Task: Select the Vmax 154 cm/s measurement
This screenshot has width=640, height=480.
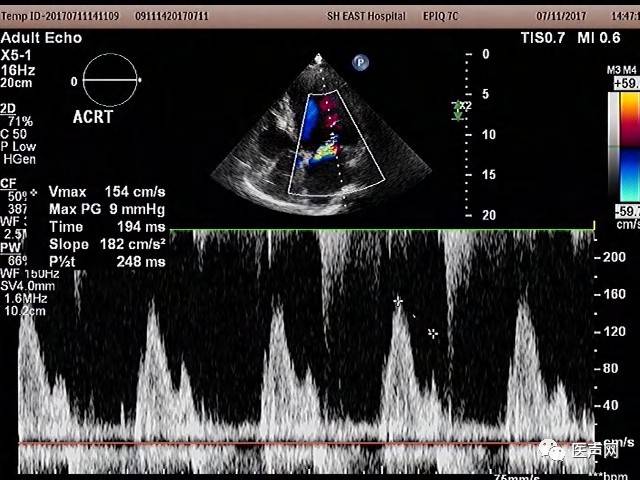Action: [107, 191]
